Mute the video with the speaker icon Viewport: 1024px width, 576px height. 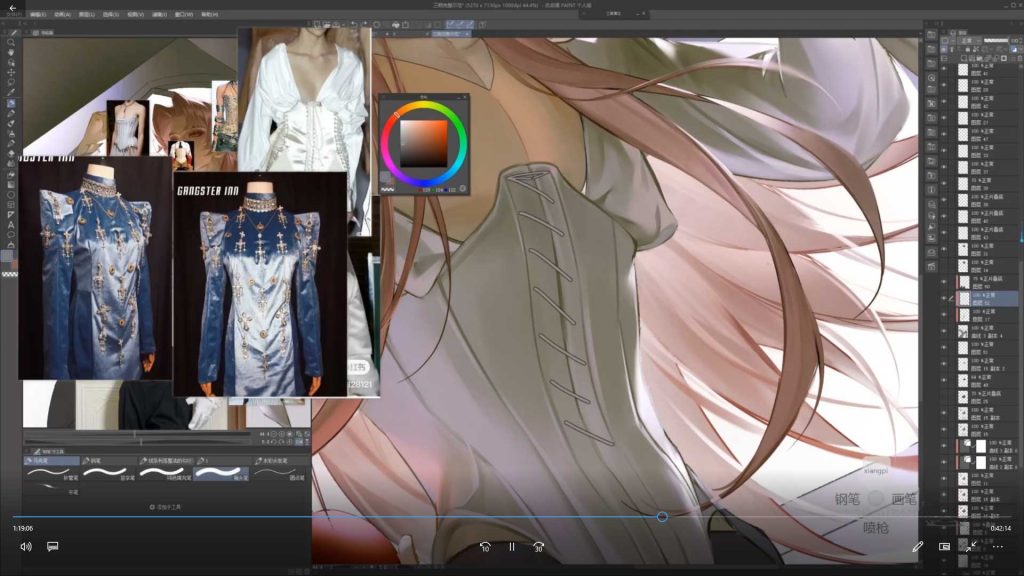(x=26, y=547)
